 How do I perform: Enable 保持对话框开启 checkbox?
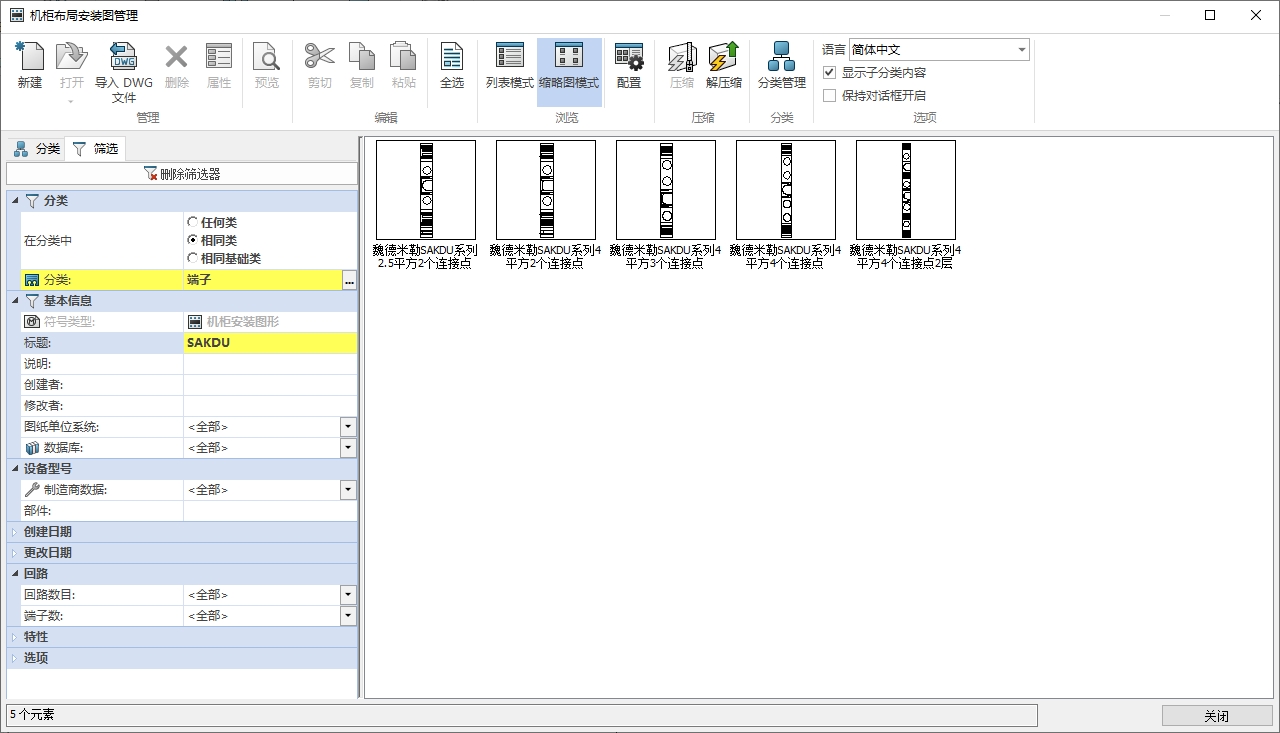coord(829,96)
